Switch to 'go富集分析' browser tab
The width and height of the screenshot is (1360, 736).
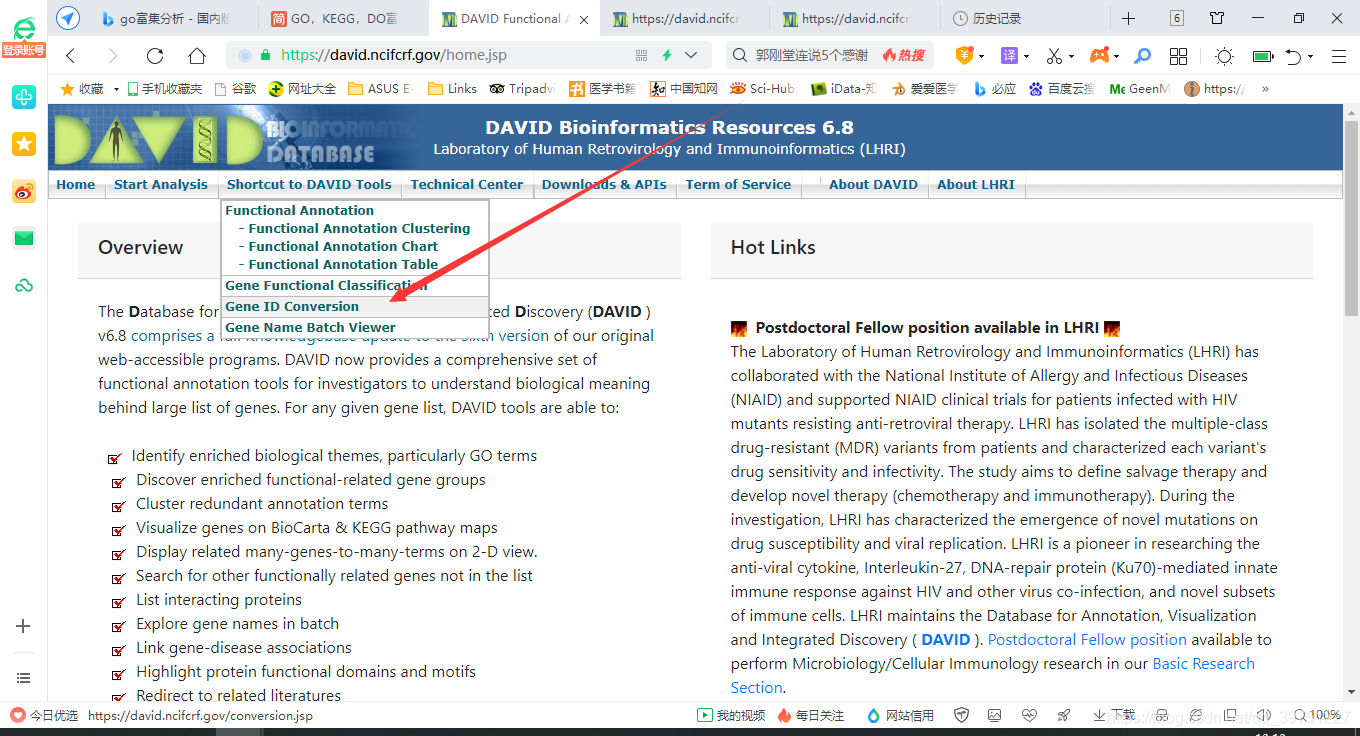[x=172, y=18]
